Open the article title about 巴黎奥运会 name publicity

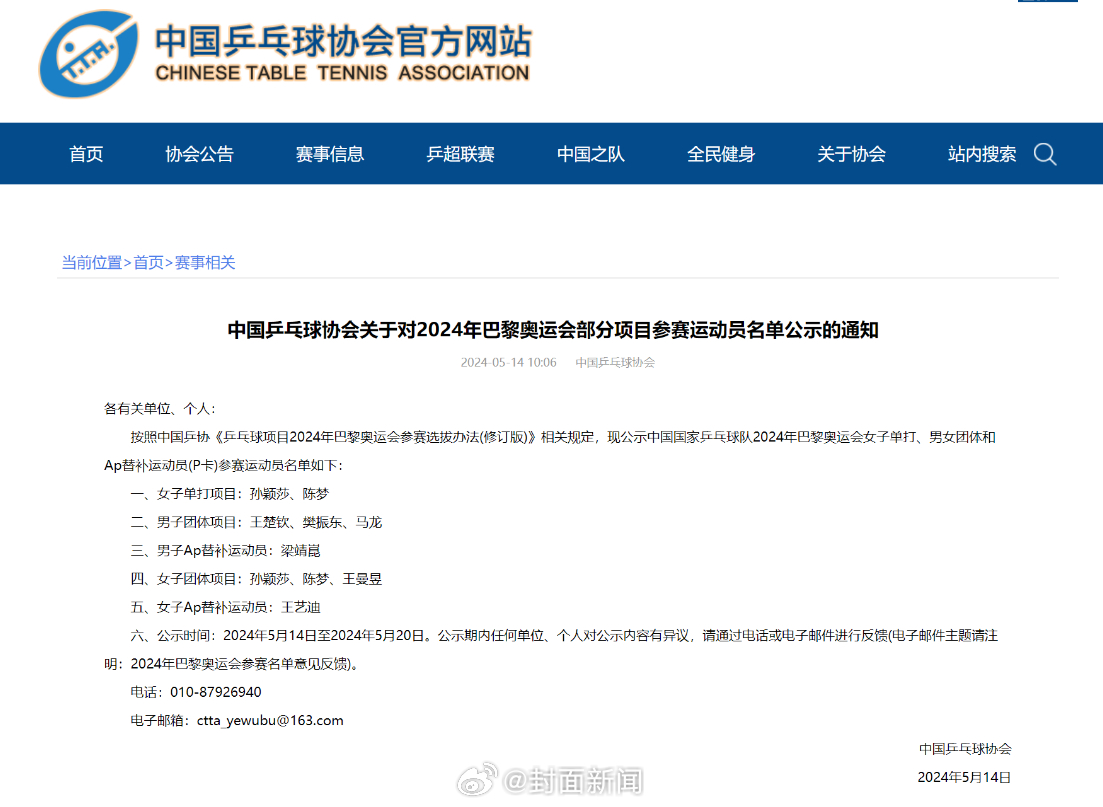coord(551,330)
